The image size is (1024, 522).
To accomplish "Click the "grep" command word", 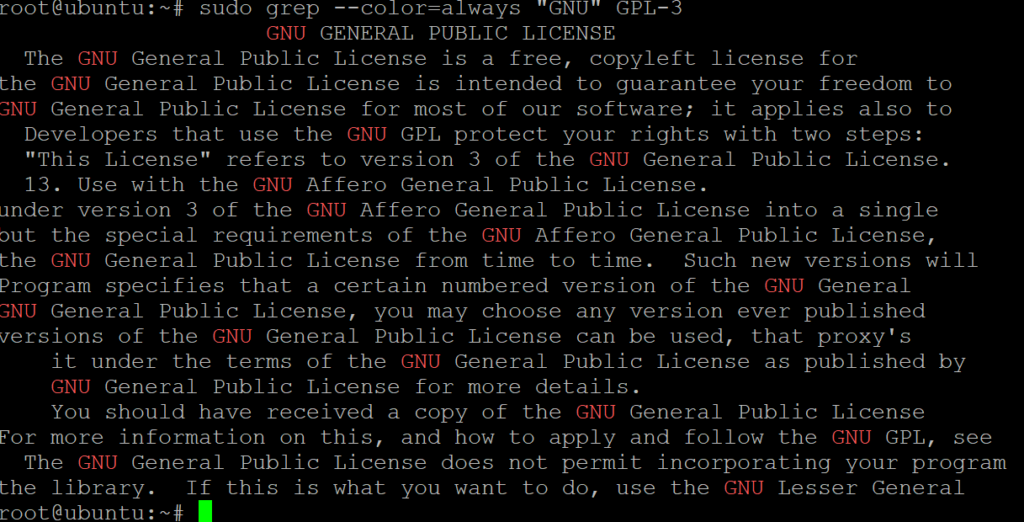I will coord(293,9).
